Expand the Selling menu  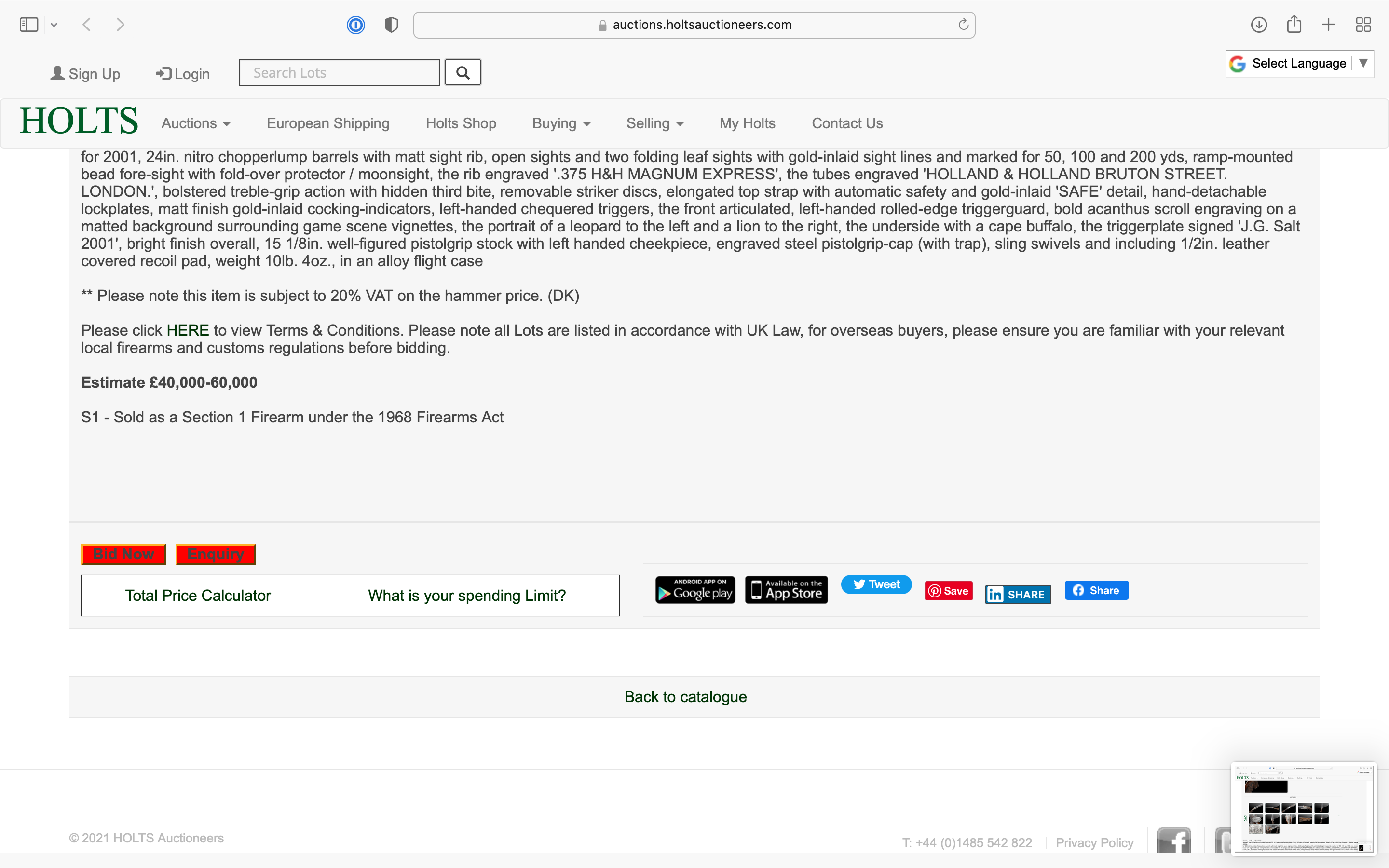pyautogui.click(x=655, y=123)
